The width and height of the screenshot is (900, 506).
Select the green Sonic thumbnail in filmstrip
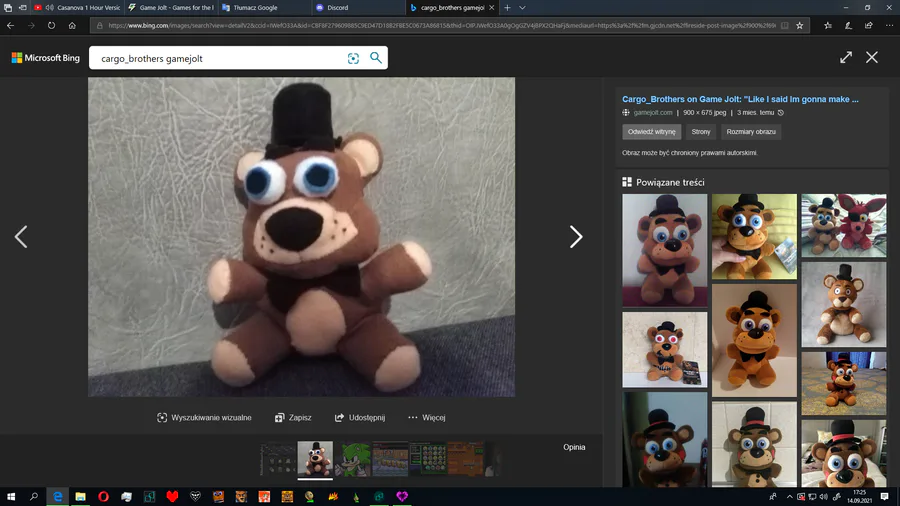[353, 459]
